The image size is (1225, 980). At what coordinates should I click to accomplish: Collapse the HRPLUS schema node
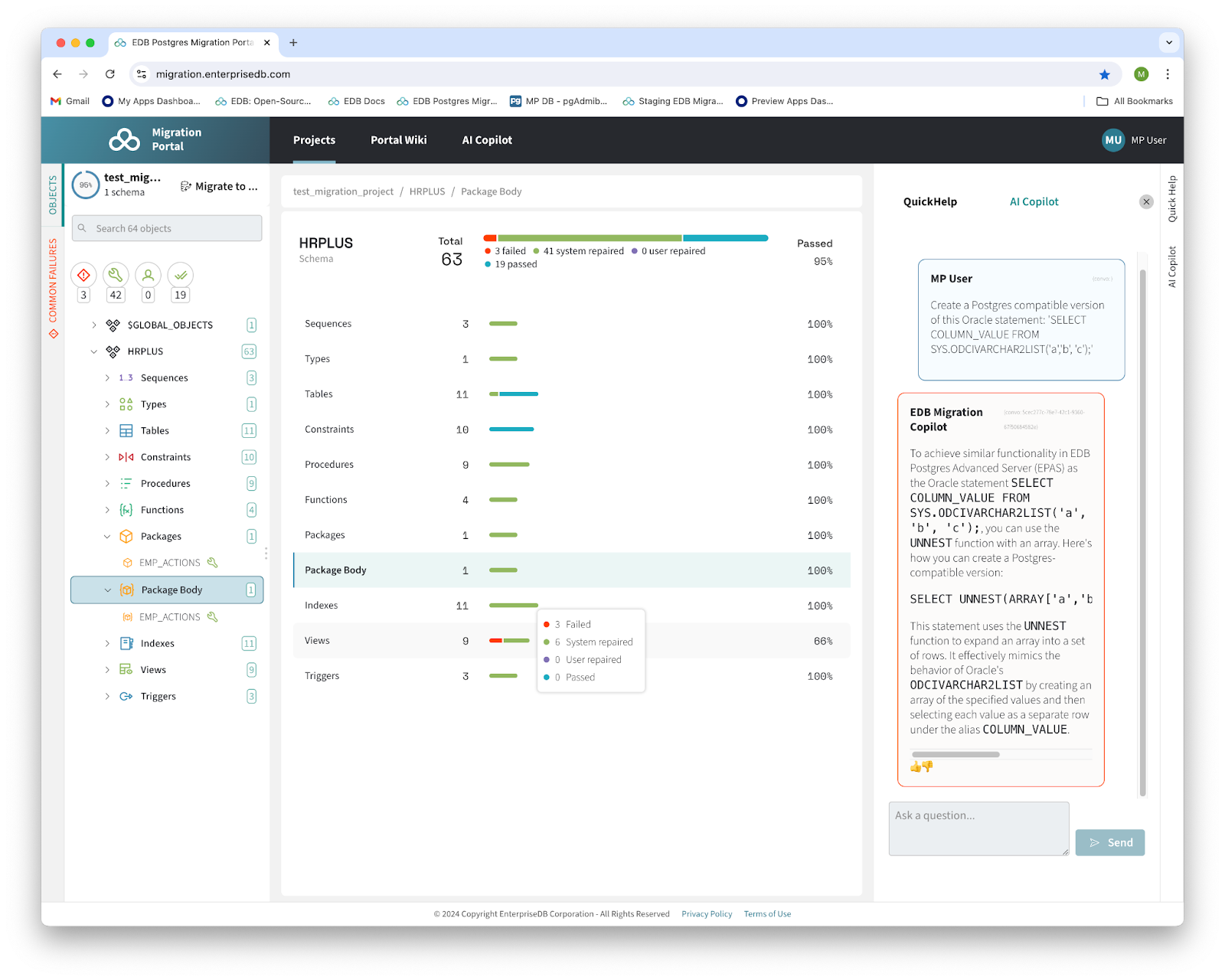(94, 351)
